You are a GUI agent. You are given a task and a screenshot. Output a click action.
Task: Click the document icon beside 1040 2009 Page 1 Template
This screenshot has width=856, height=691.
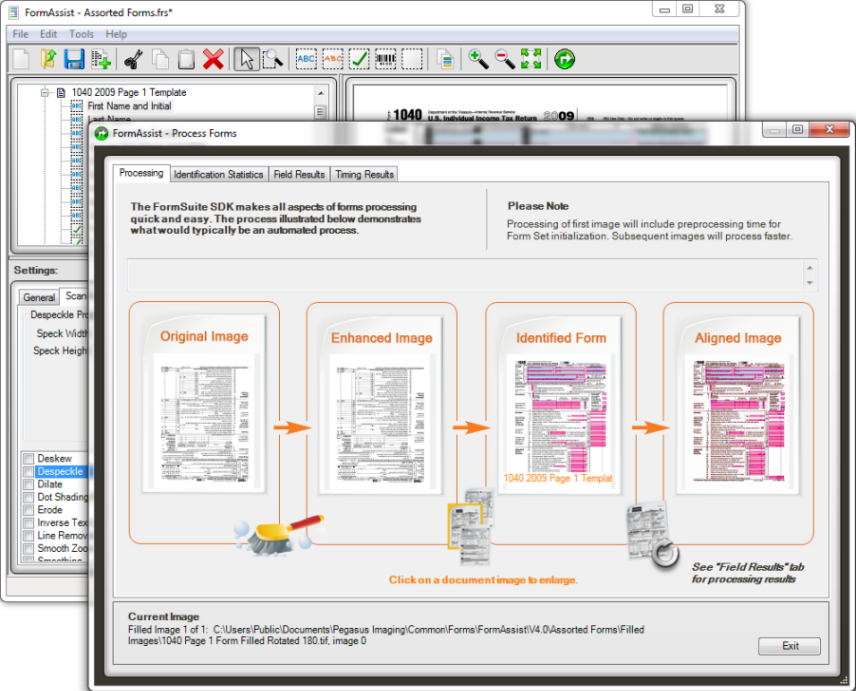61,92
